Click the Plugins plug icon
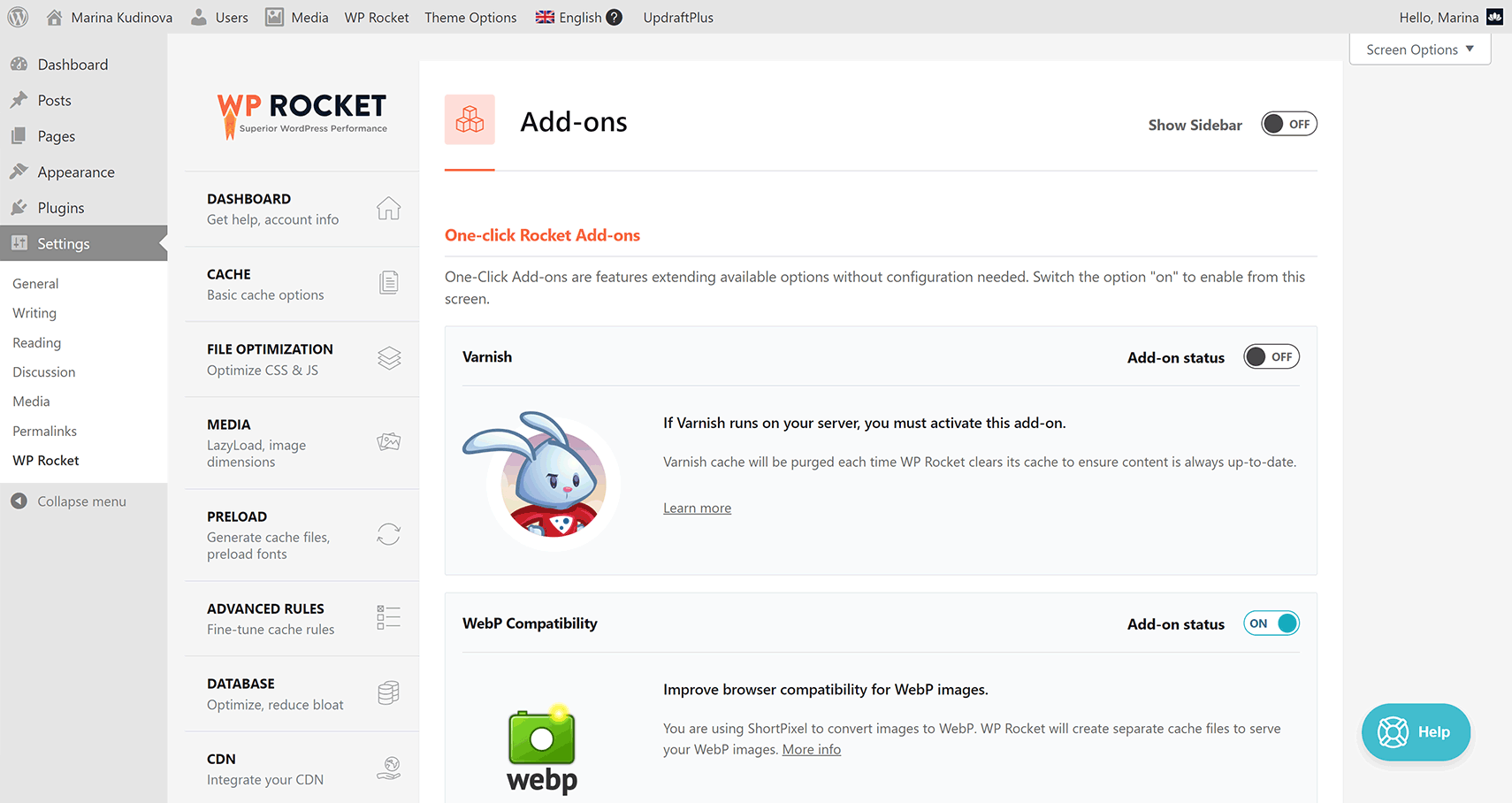This screenshot has width=1512, height=803. point(19,207)
